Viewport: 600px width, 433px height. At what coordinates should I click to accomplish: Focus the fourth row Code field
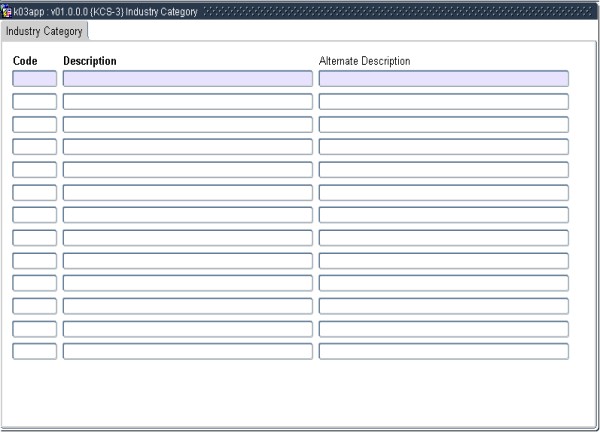click(35, 147)
